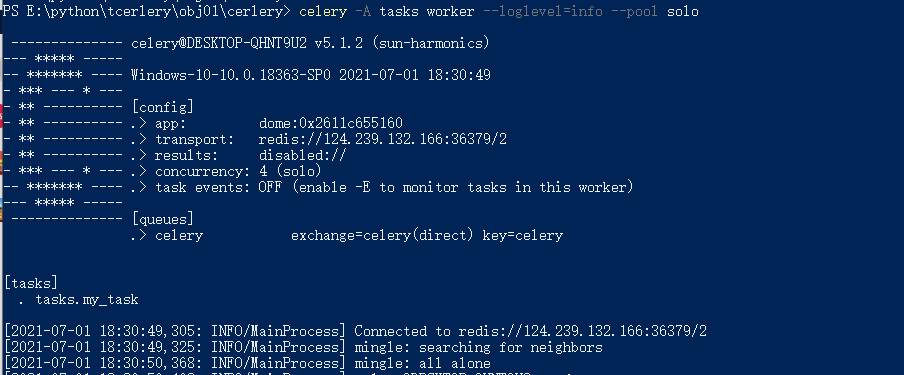The width and height of the screenshot is (904, 375).
Task: Click the redis URL in the Connected to log line
Action: click(x=582, y=331)
